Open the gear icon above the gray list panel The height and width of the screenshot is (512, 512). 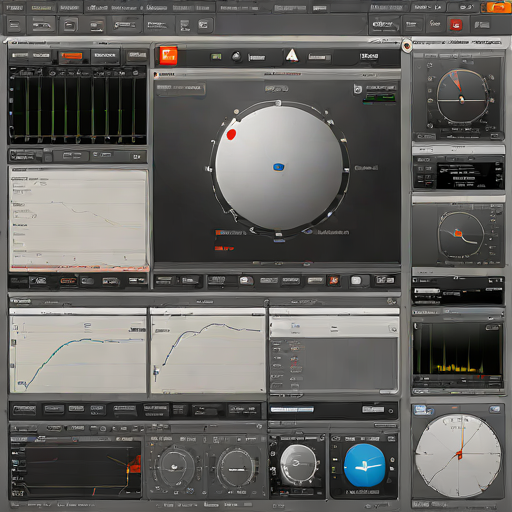click(391, 302)
